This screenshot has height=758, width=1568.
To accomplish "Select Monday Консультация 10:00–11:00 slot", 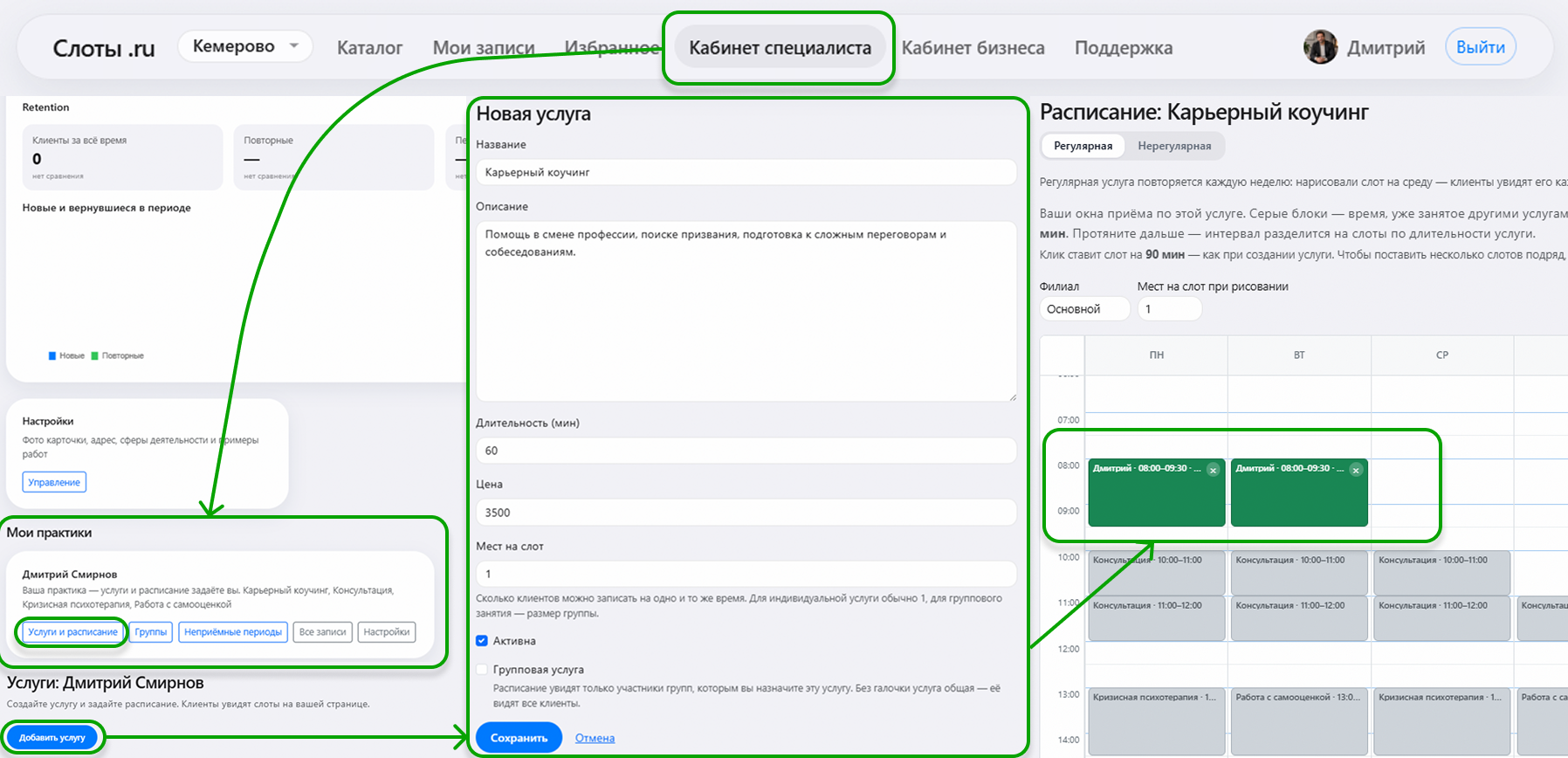I will [x=1157, y=572].
